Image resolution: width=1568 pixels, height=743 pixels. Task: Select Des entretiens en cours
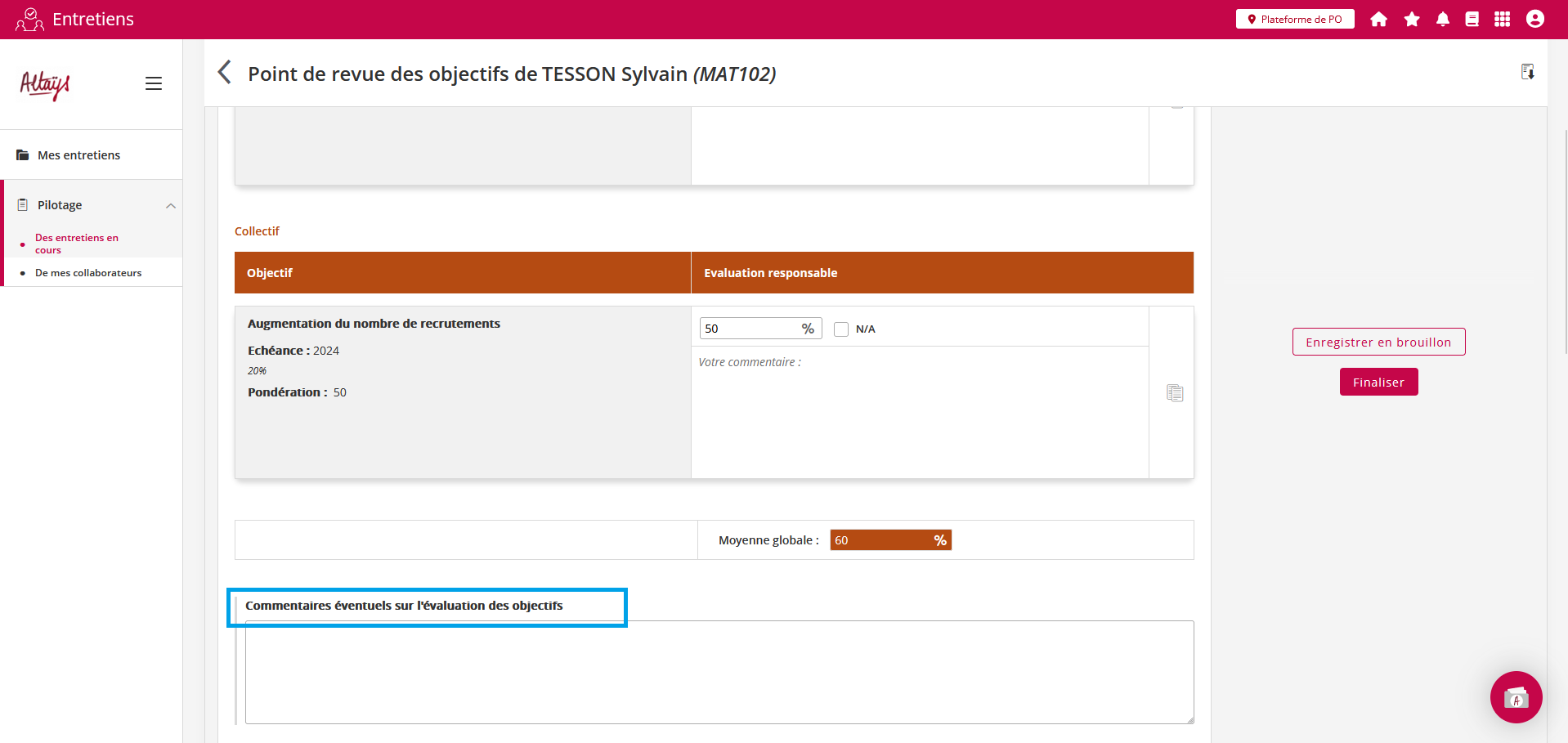76,244
